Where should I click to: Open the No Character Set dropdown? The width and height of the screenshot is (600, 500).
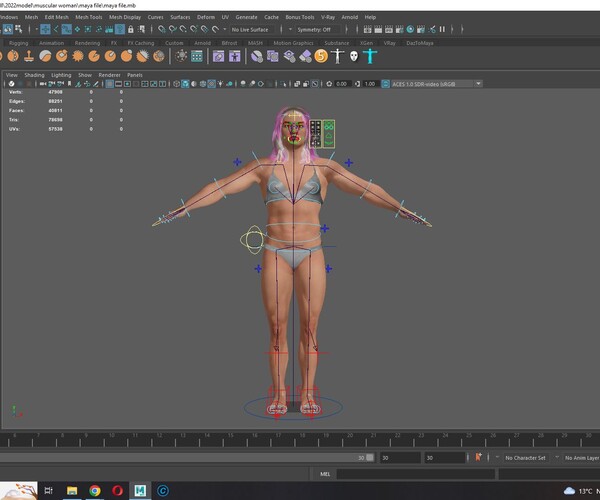[525, 458]
